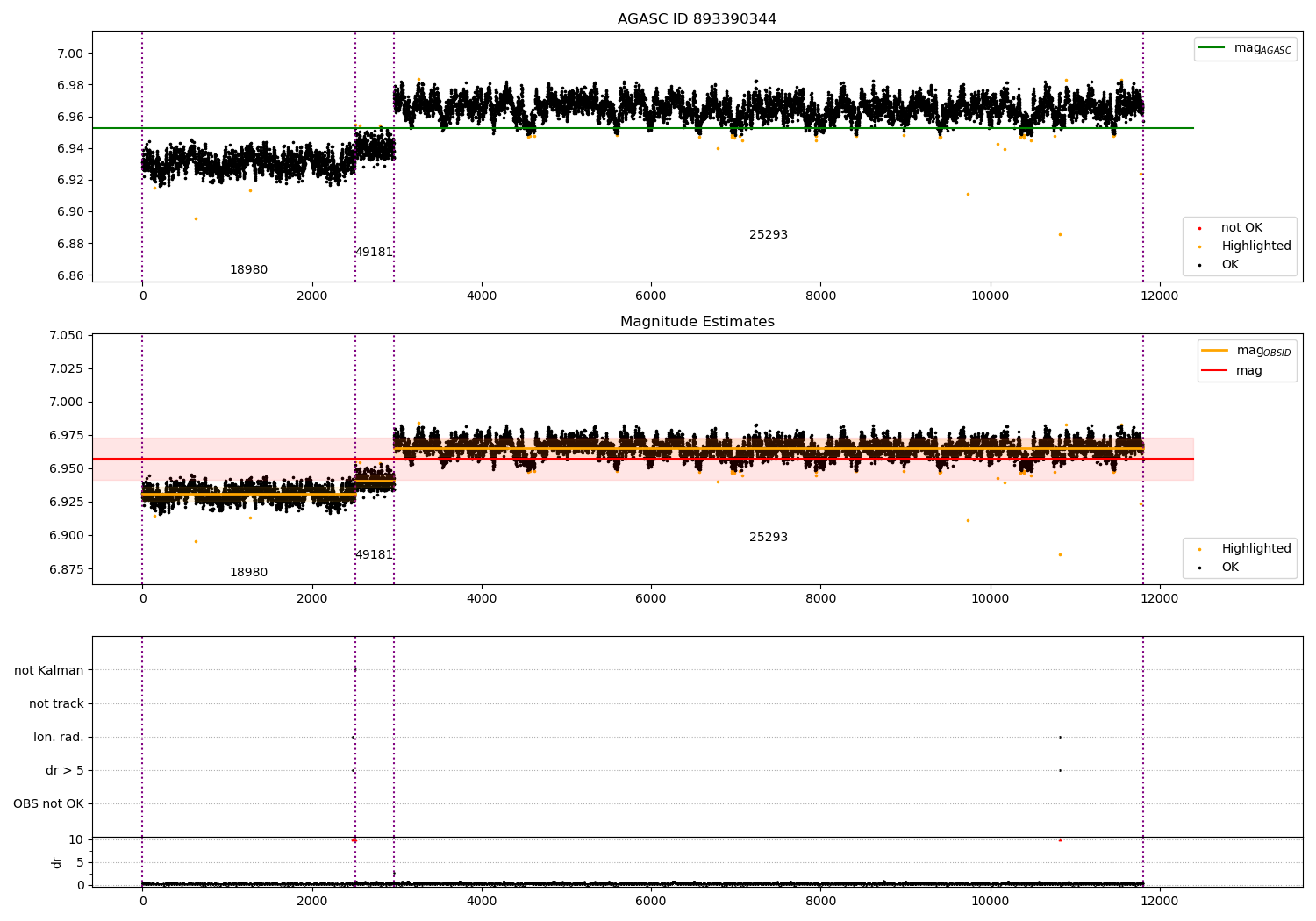This screenshot has width=1316, height=921.
Task: Click the 'dr > 5' axis label
Action: coord(65,770)
